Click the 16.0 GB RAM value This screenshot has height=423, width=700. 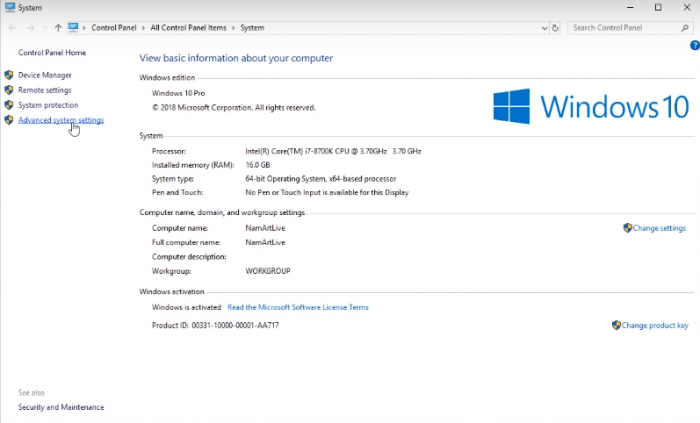pyautogui.click(x=258, y=165)
